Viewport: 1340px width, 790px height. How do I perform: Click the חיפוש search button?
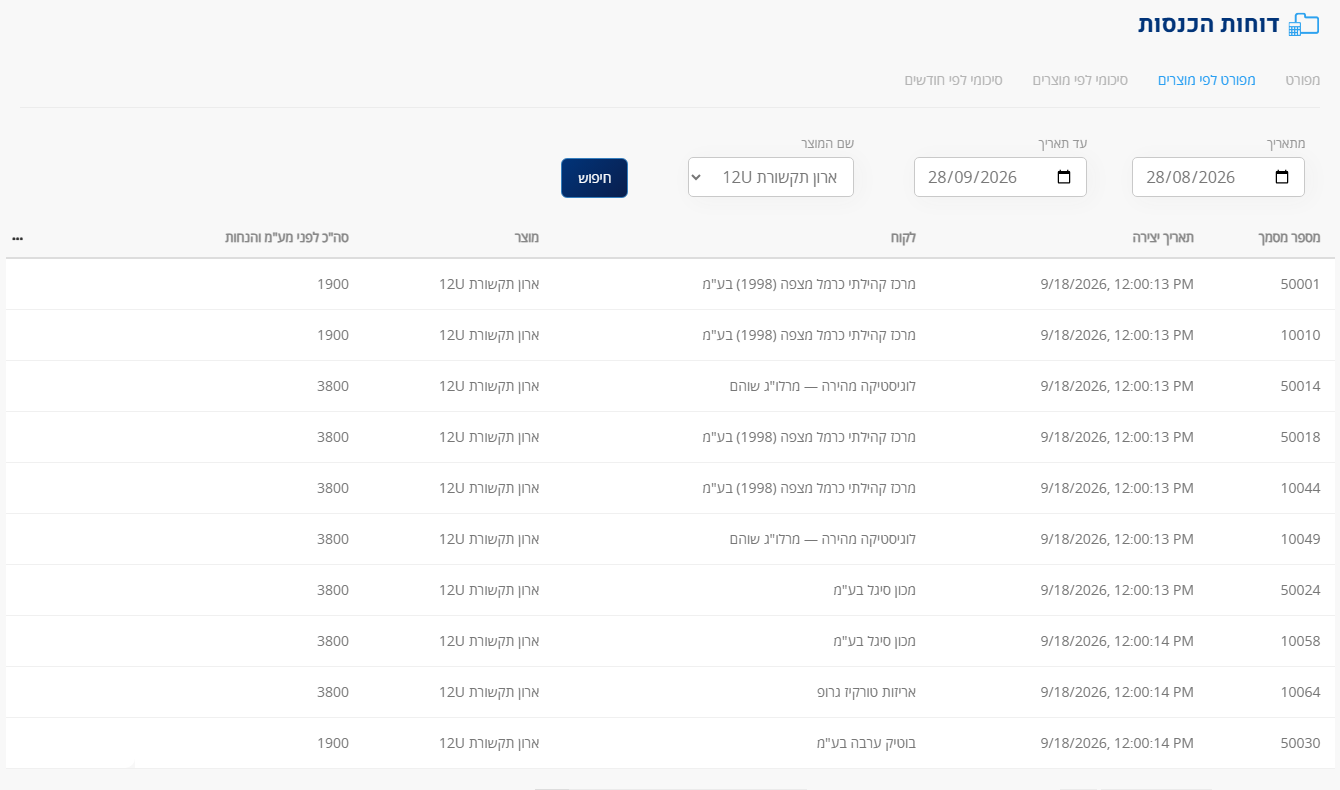point(594,178)
